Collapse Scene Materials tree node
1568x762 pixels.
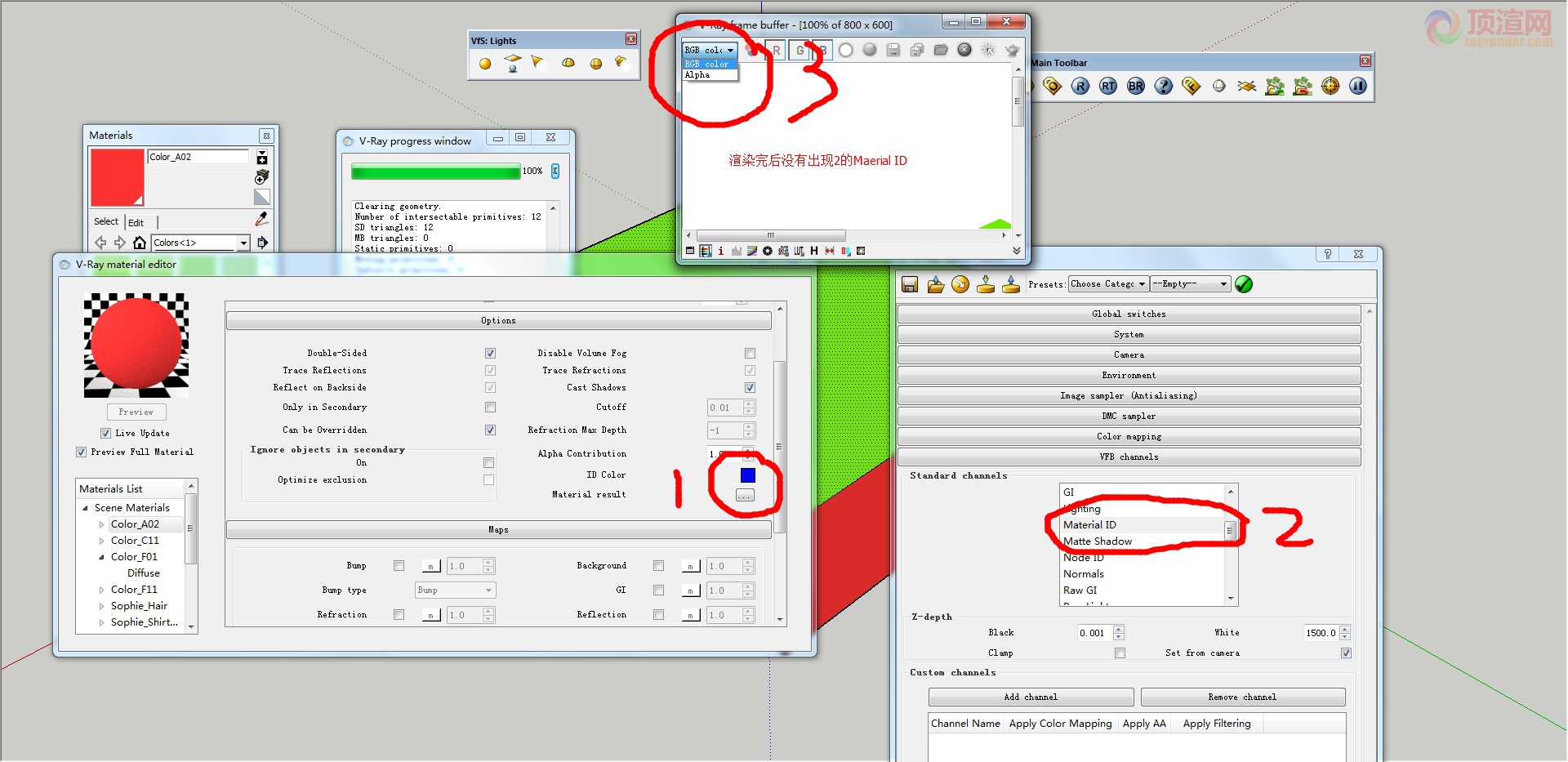click(85, 508)
